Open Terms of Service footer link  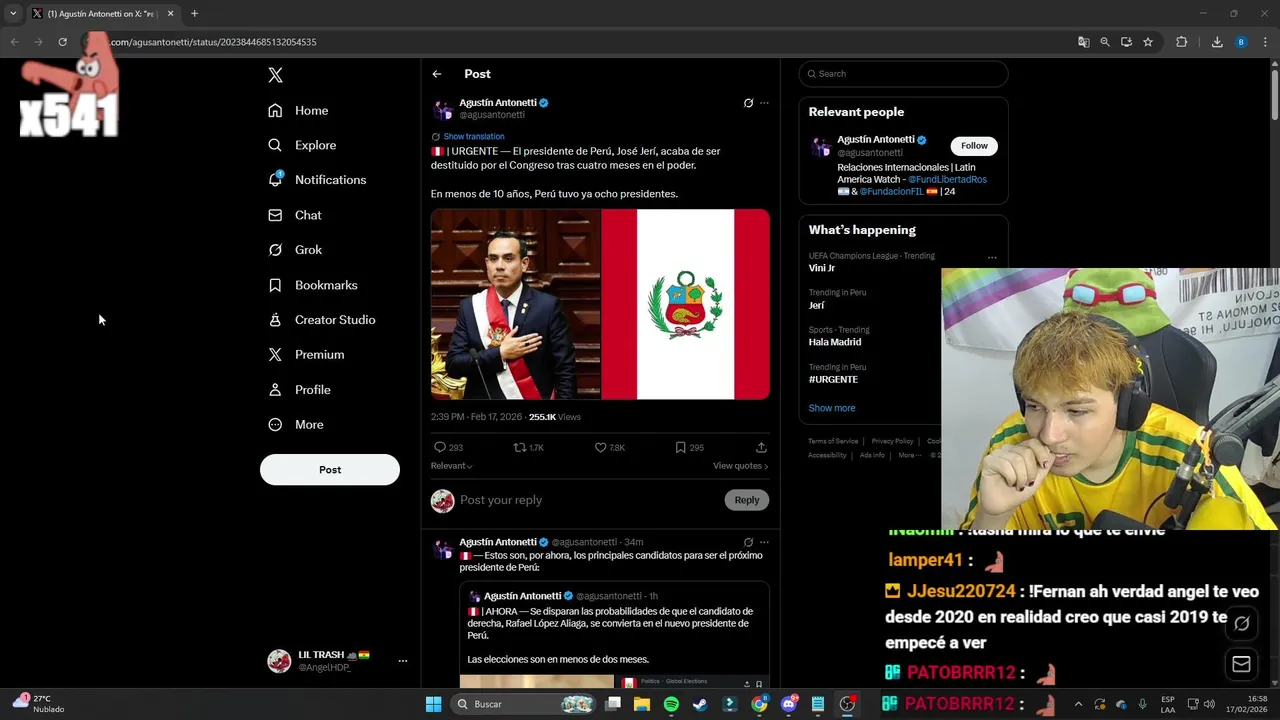click(x=833, y=441)
